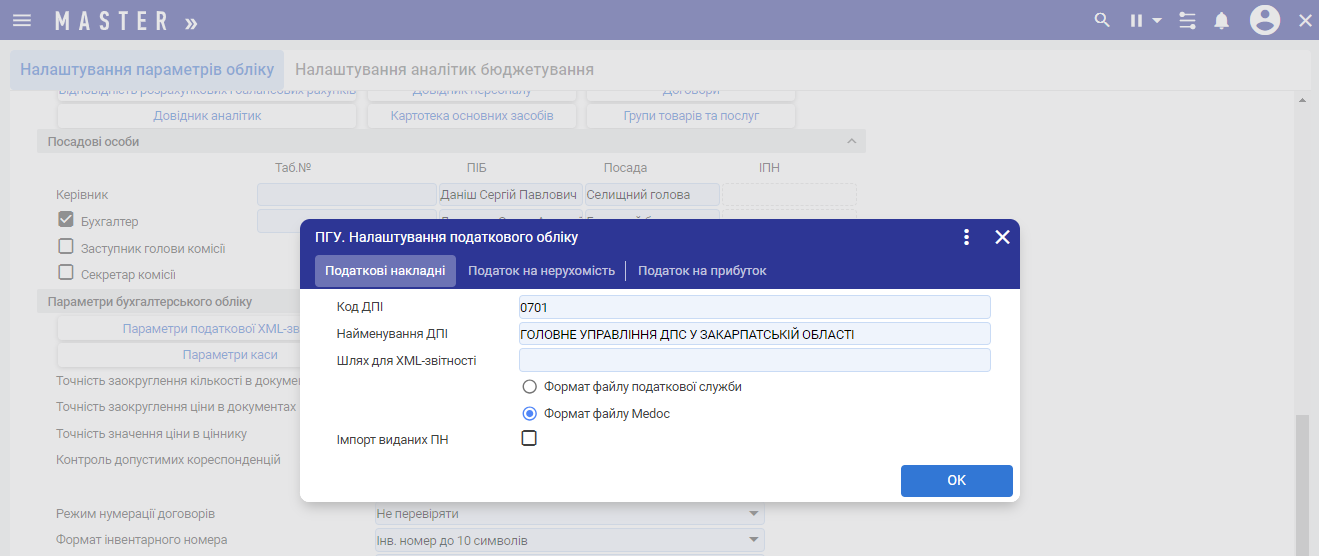The image size is (1319, 556).
Task: Open the notifications bell
Action: click(x=1221, y=20)
